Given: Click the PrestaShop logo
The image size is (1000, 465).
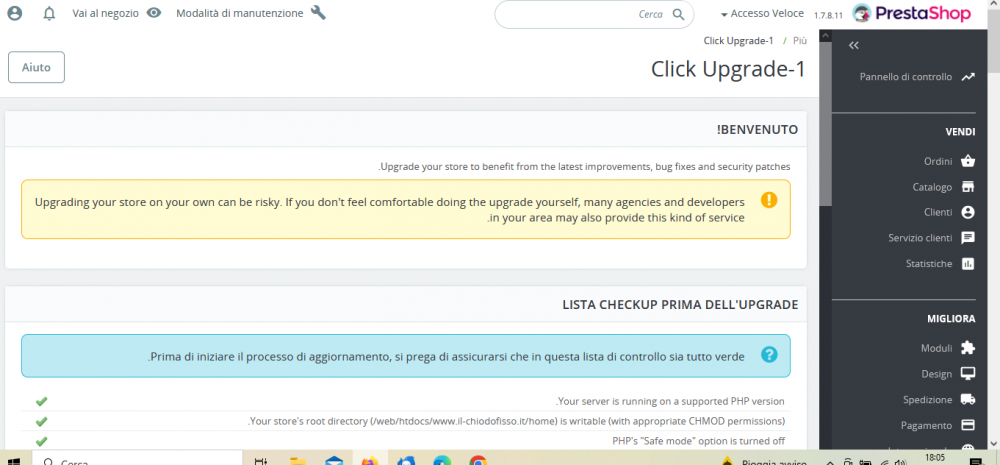Looking at the screenshot, I should (912, 13).
